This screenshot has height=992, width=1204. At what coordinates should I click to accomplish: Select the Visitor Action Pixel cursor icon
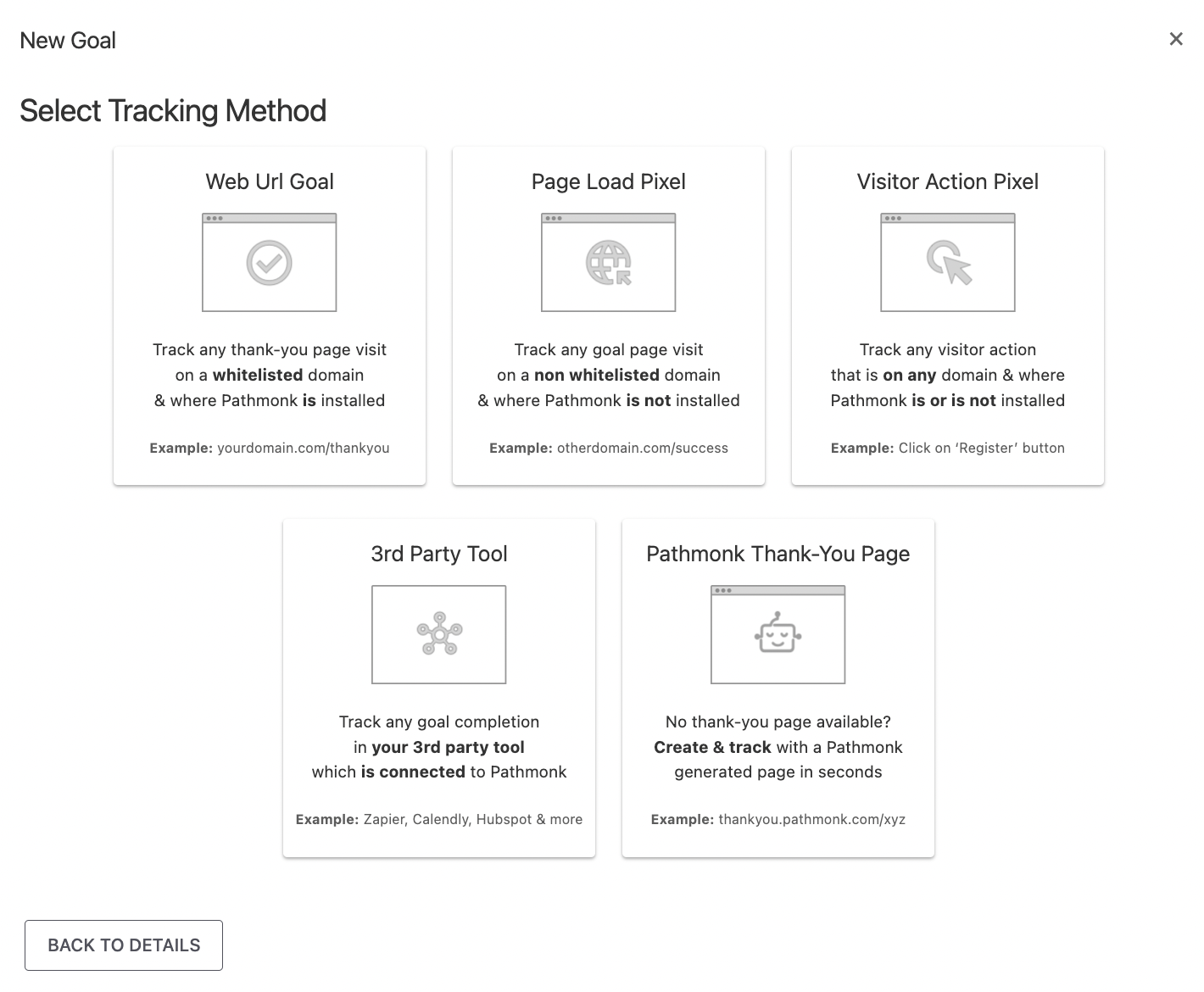[x=947, y=265]
